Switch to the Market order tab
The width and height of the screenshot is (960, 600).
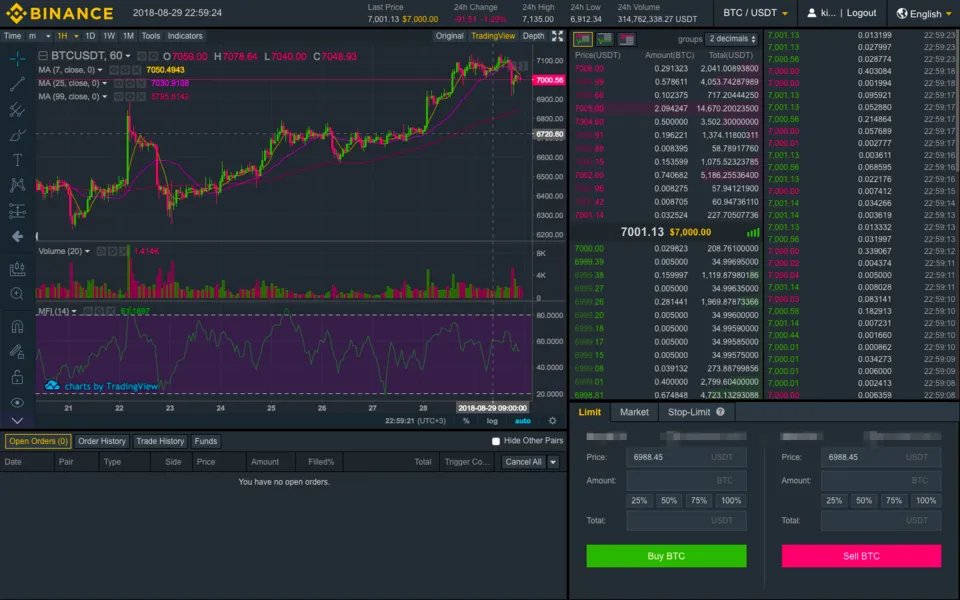coord(634,412)
